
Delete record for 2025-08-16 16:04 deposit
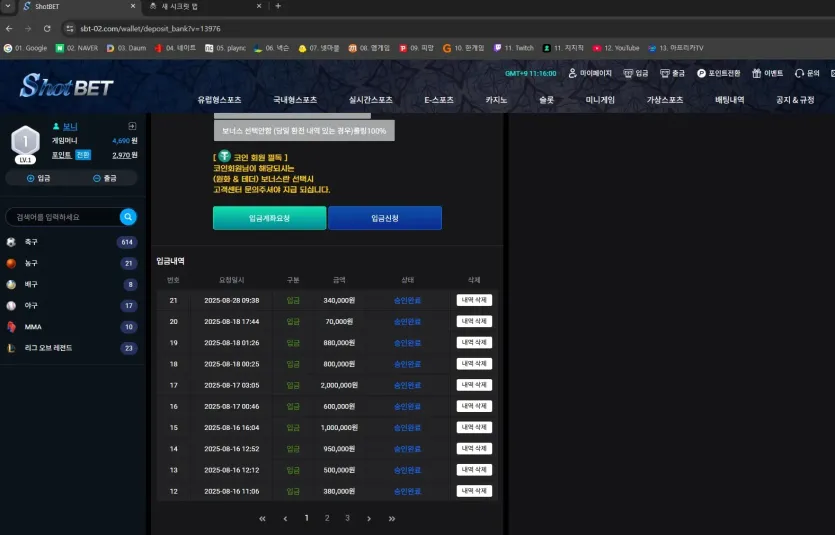(474, 427)
